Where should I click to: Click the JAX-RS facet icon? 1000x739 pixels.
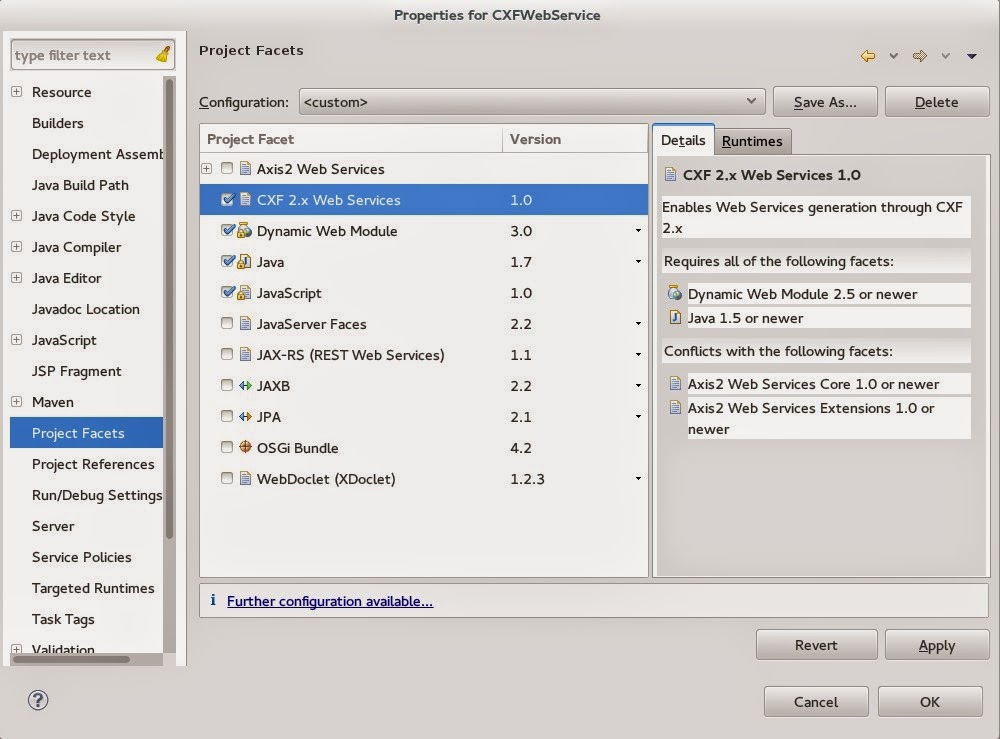pos(245,355)
